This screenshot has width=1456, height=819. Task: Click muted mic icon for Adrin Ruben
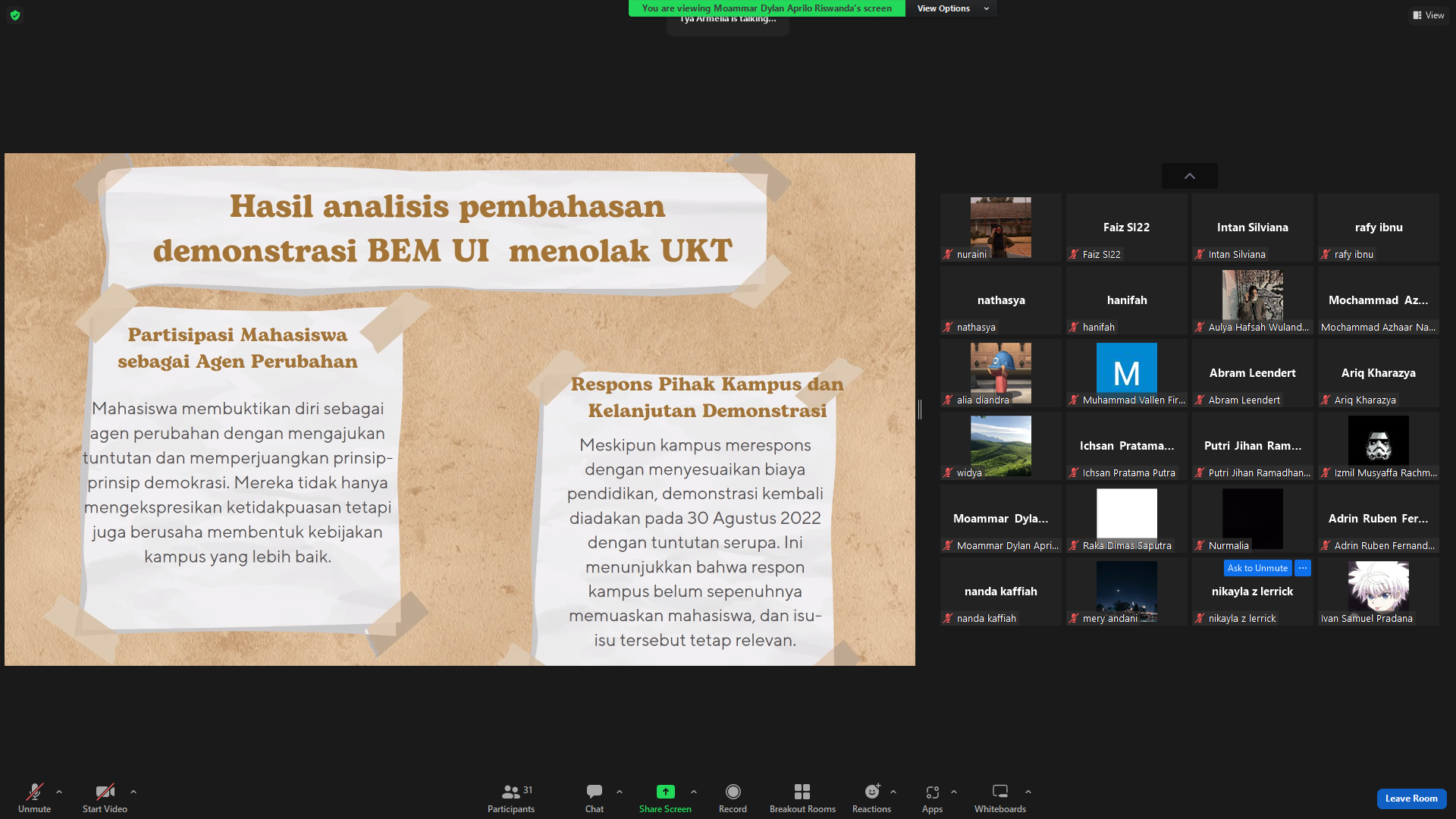(1326, 546)
